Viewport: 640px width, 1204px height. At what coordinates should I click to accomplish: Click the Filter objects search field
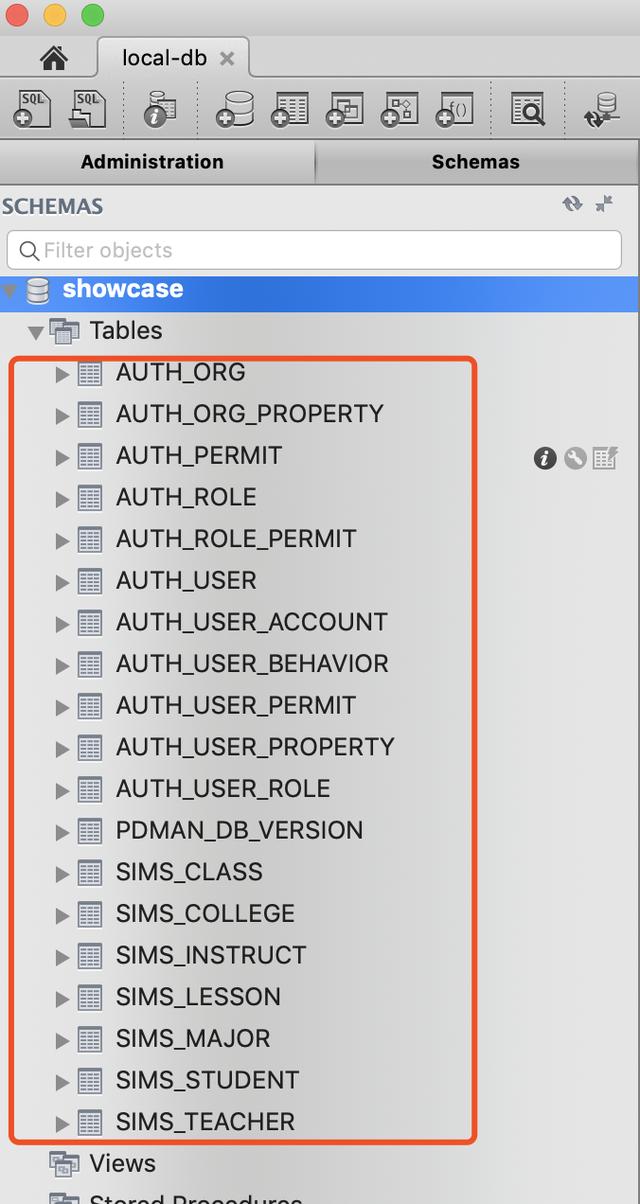pos(314,250)
